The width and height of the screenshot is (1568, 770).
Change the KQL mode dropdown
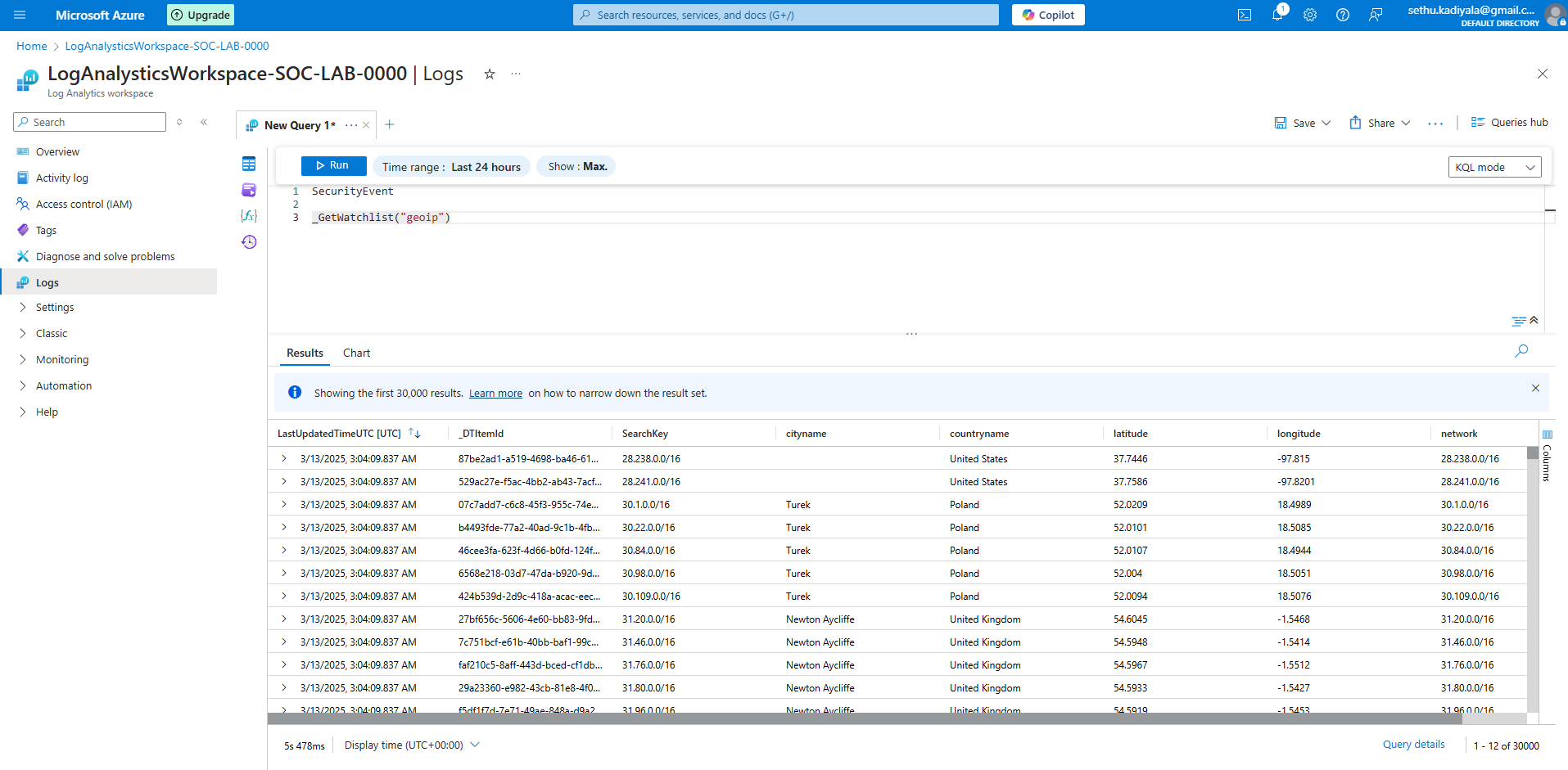point(1494,167)
